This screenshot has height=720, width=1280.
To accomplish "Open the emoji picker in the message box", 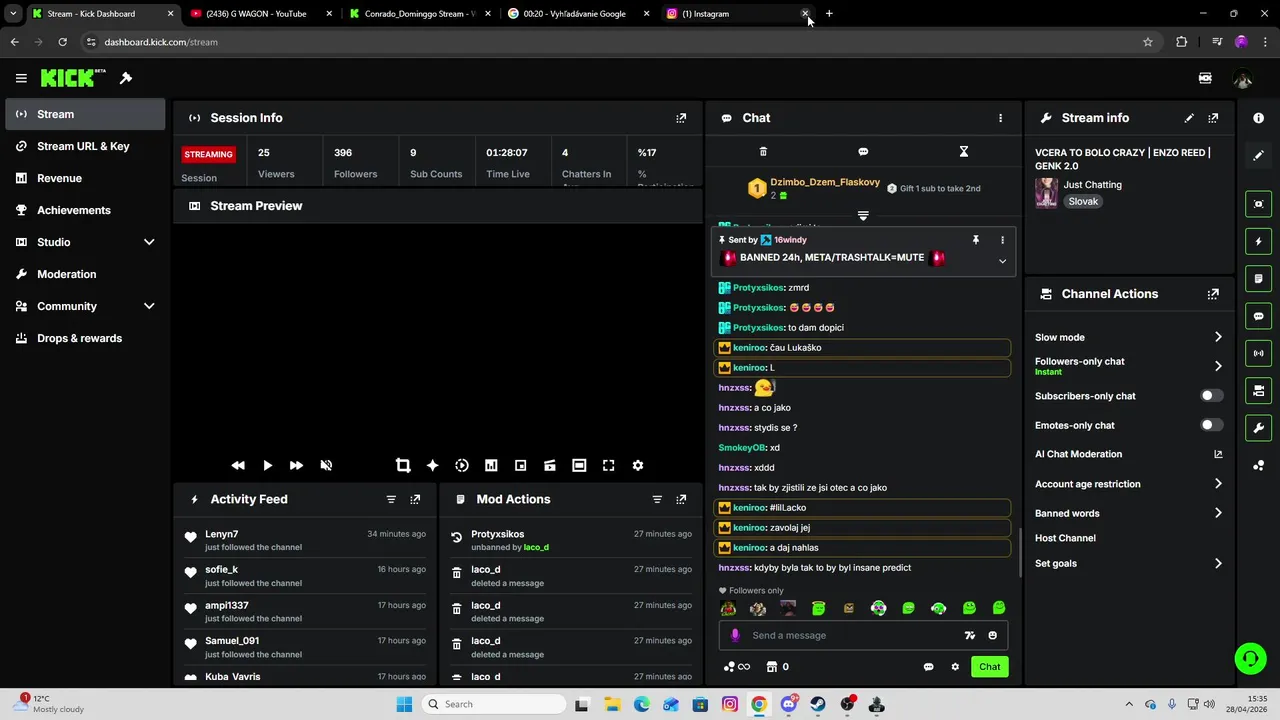I will pos(992,635).
